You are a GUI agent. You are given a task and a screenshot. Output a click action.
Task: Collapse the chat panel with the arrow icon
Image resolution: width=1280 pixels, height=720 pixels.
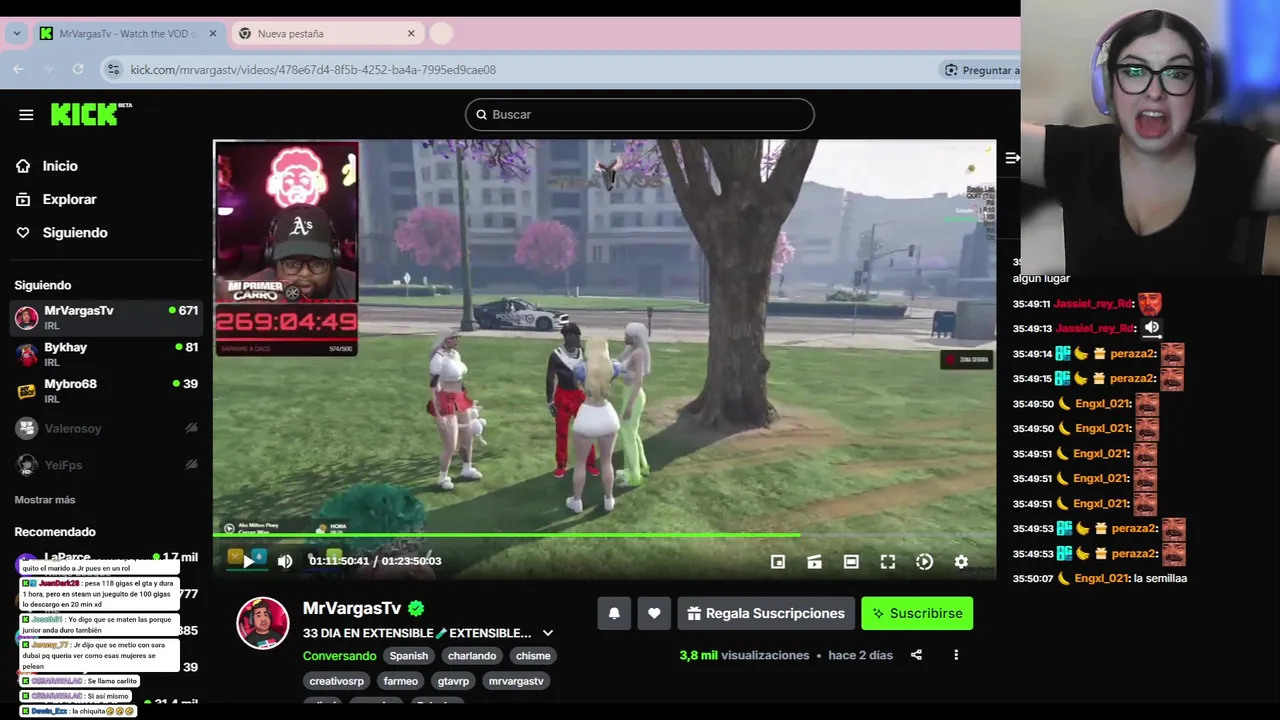(x=1012, y=158)
